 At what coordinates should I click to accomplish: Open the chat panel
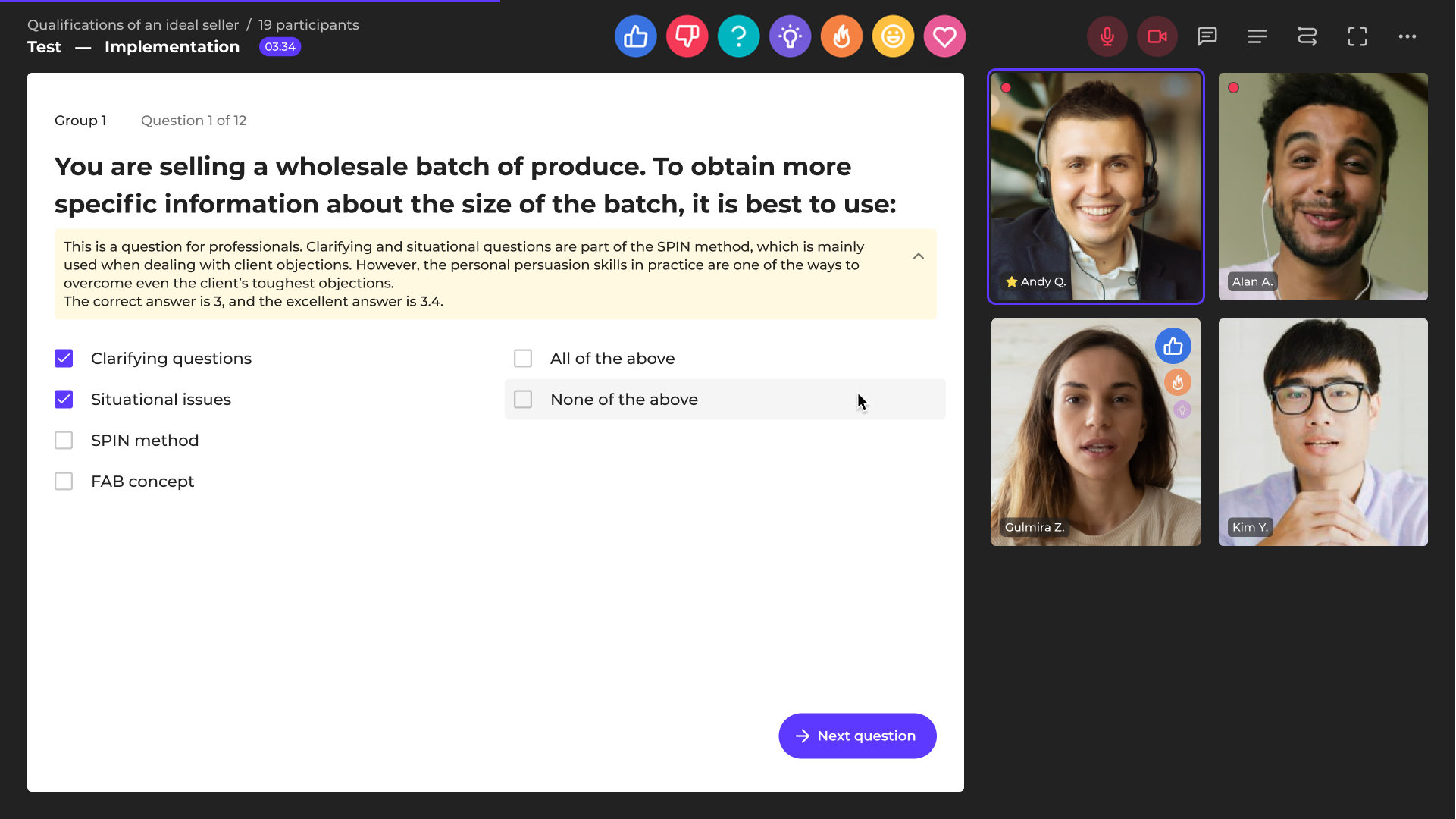(x=1207, y=36)
